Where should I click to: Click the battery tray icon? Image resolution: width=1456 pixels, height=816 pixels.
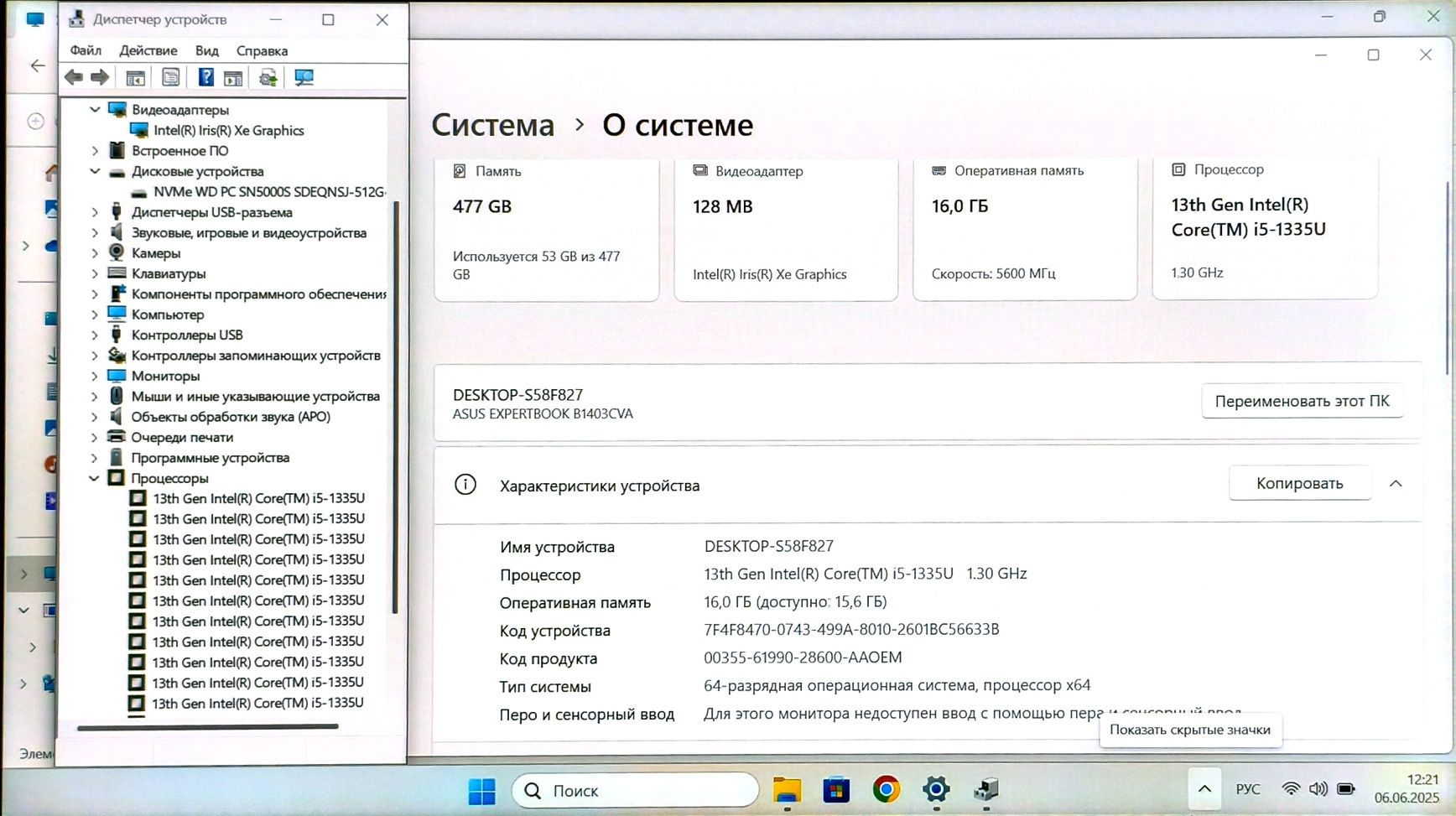[1346, 789]
